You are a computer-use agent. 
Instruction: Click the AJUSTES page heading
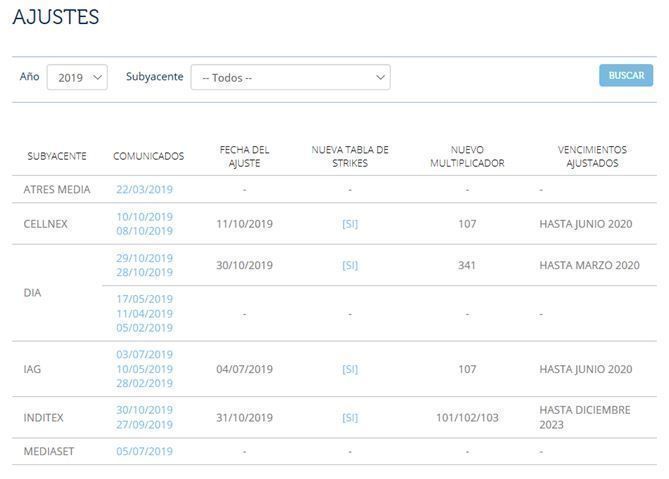pyautogui.click(x=56, y=17)
